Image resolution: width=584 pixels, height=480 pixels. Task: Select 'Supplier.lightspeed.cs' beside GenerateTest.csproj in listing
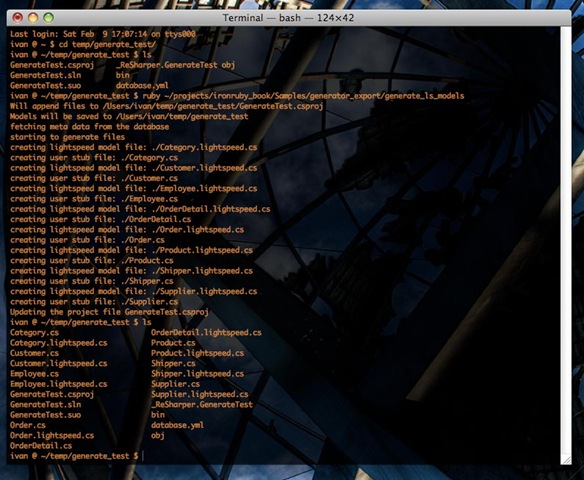200,394
